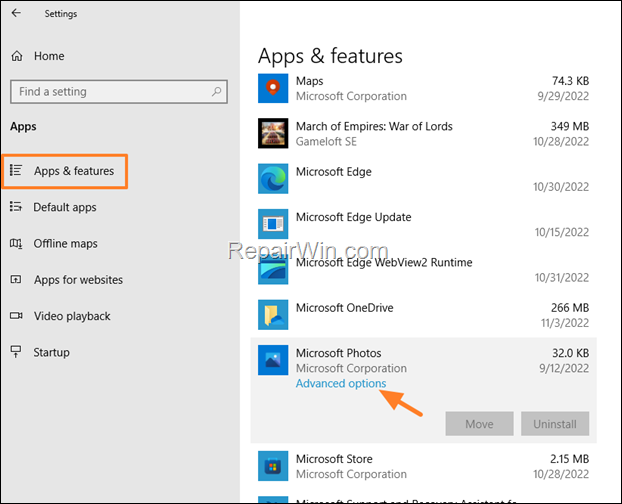
Task: Click the 11/3/2022 OneDrive date
Action: point(565,323)
